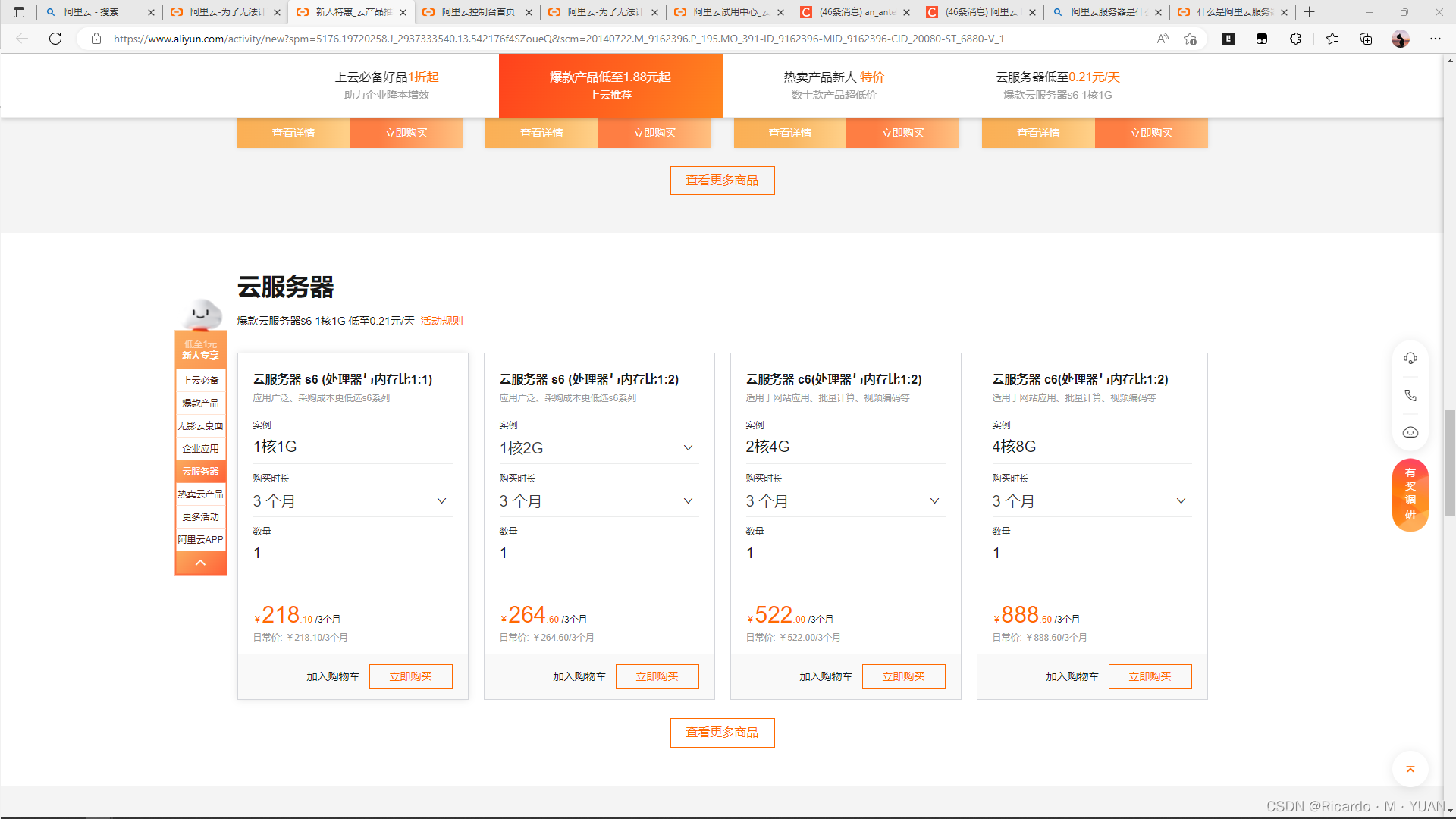
Task: Add c6 2核4G server to cart
Action: [826, 676]
